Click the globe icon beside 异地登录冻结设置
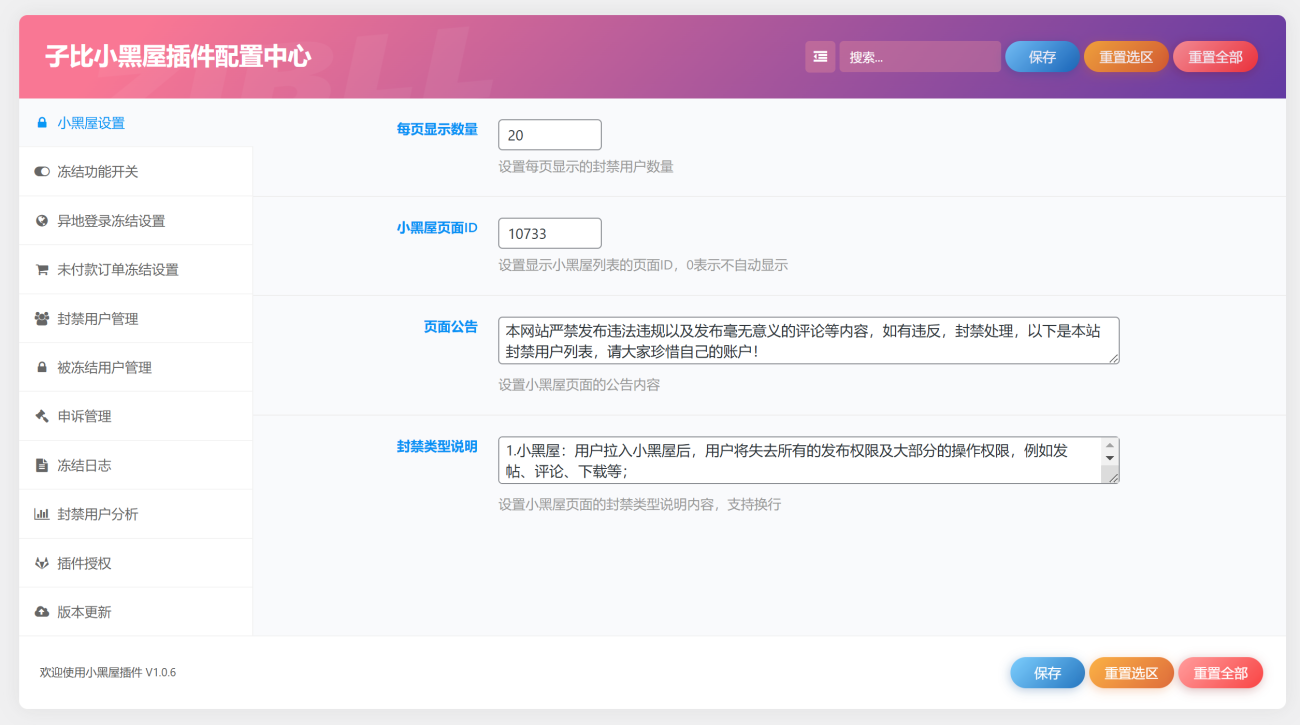This screenshot has width=1300, height=725. 42,221
